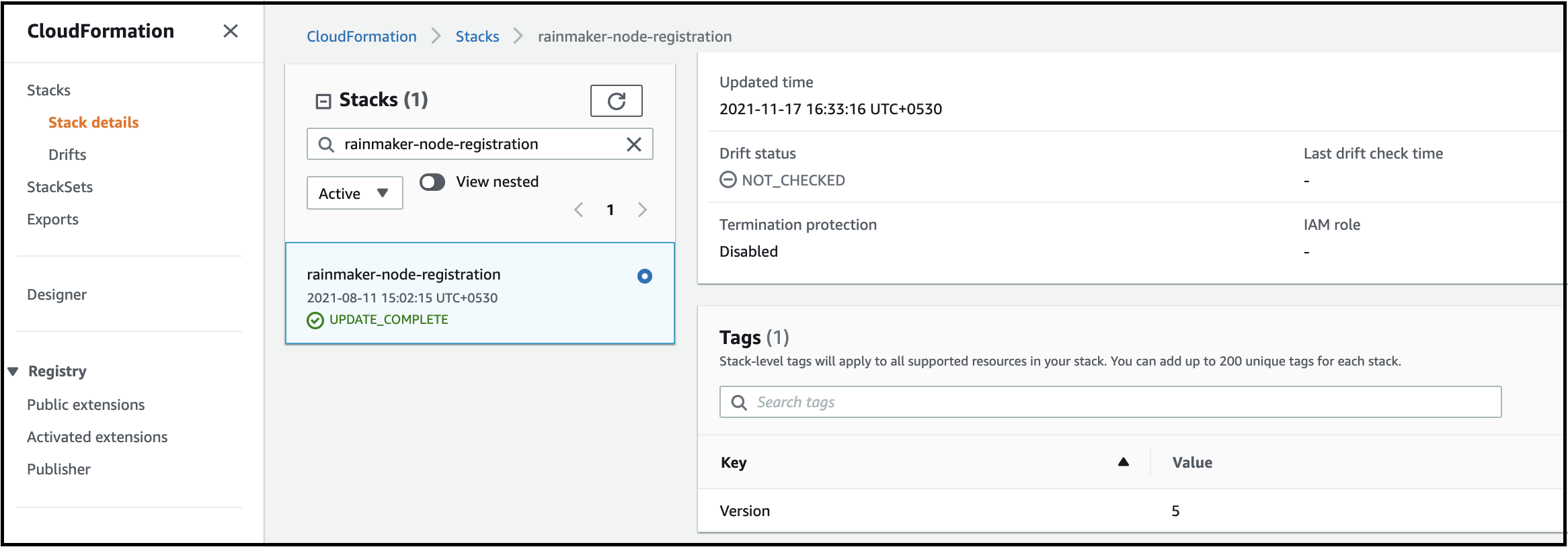Viewport: 1568px width, 547px height.
Task: Click the updated time 2021-11-17 16:33:16
Action: click(830, 109)
